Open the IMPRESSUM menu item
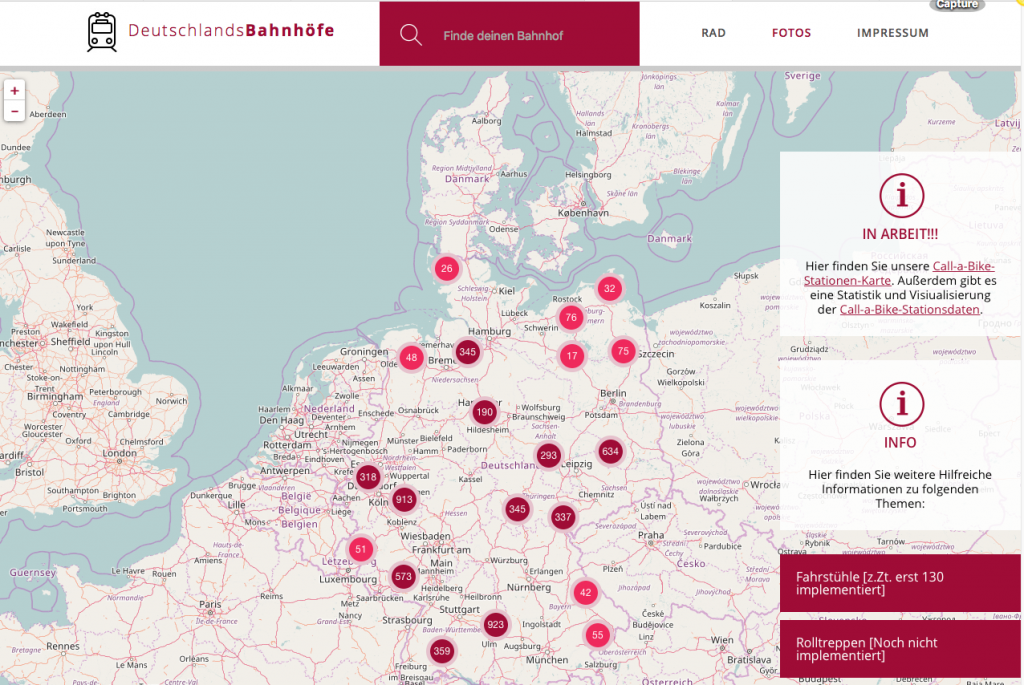This screenshot has width=1024, height=685. (x=892, y=33)
